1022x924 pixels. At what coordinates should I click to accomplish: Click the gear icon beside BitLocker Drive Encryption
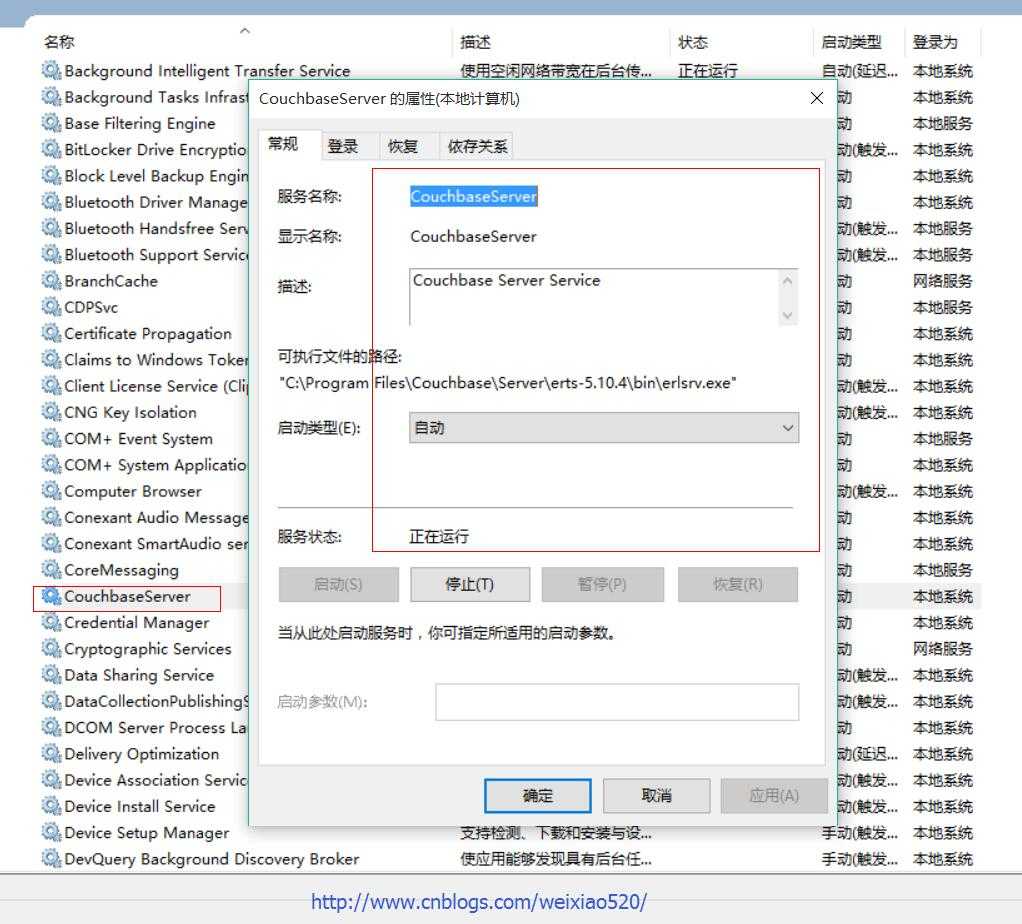tap(51, 149)
